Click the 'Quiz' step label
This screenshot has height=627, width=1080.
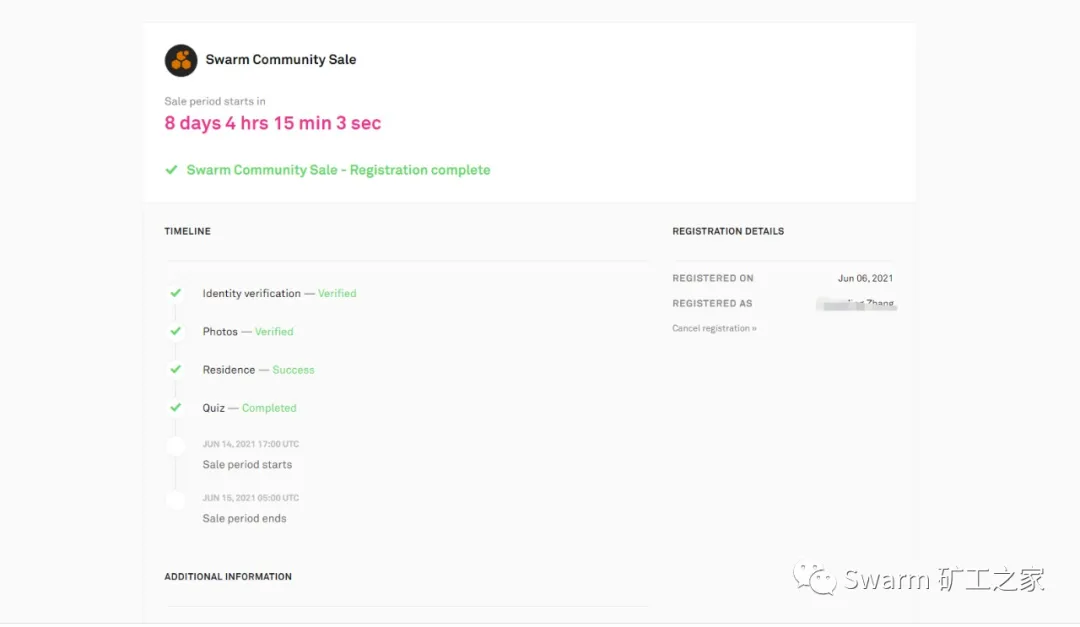(214, 408)
